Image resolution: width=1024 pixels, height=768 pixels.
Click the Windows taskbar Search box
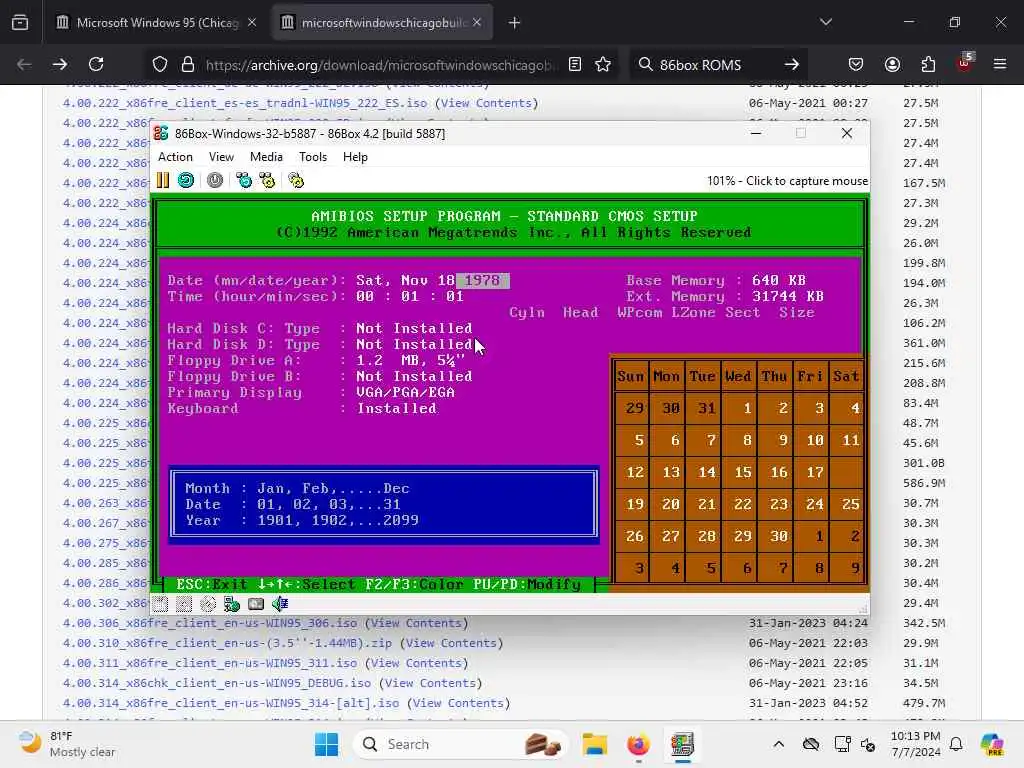click(x=461, y=744)
